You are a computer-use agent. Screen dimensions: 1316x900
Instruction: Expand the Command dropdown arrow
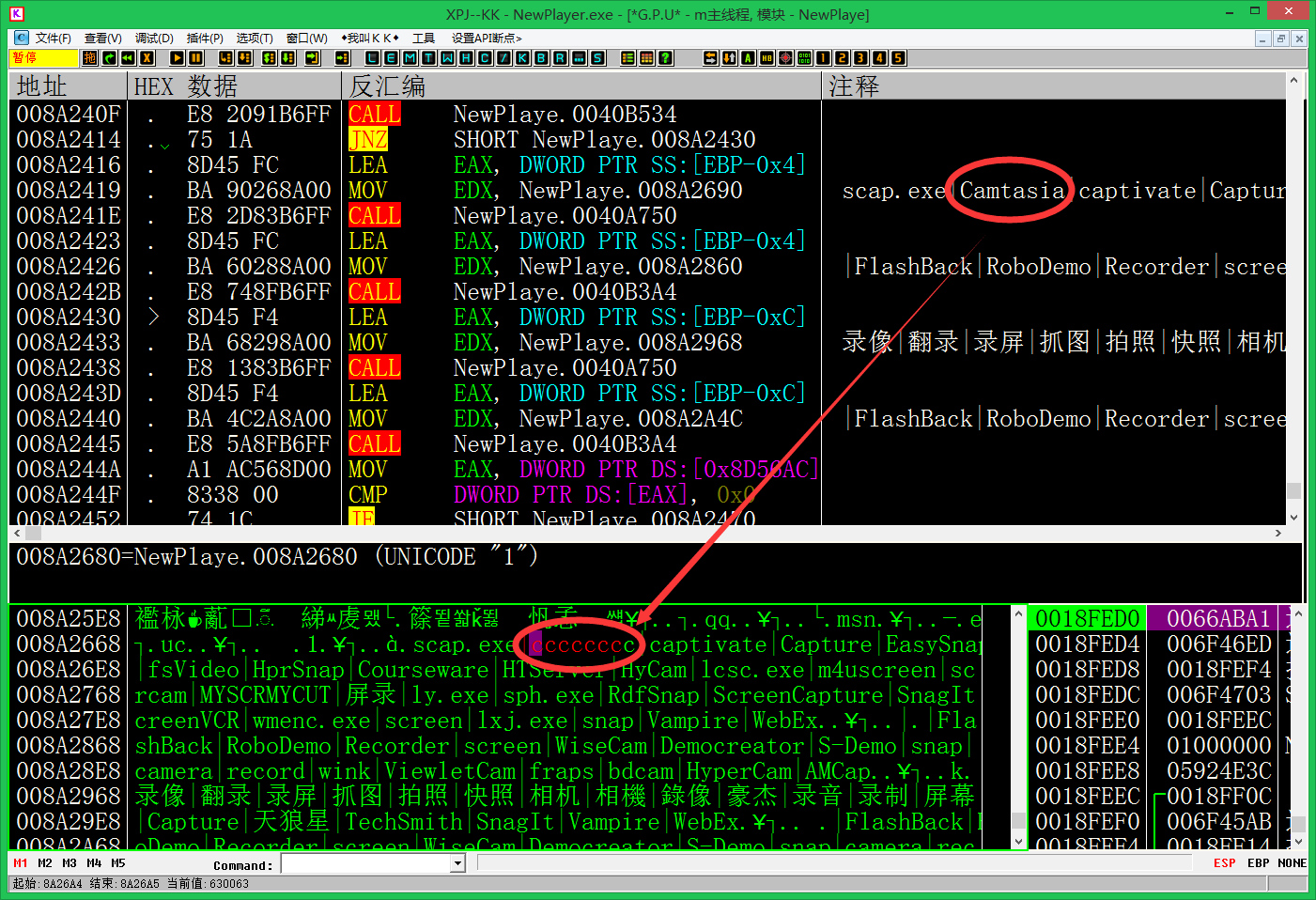[x=458, y=863]
